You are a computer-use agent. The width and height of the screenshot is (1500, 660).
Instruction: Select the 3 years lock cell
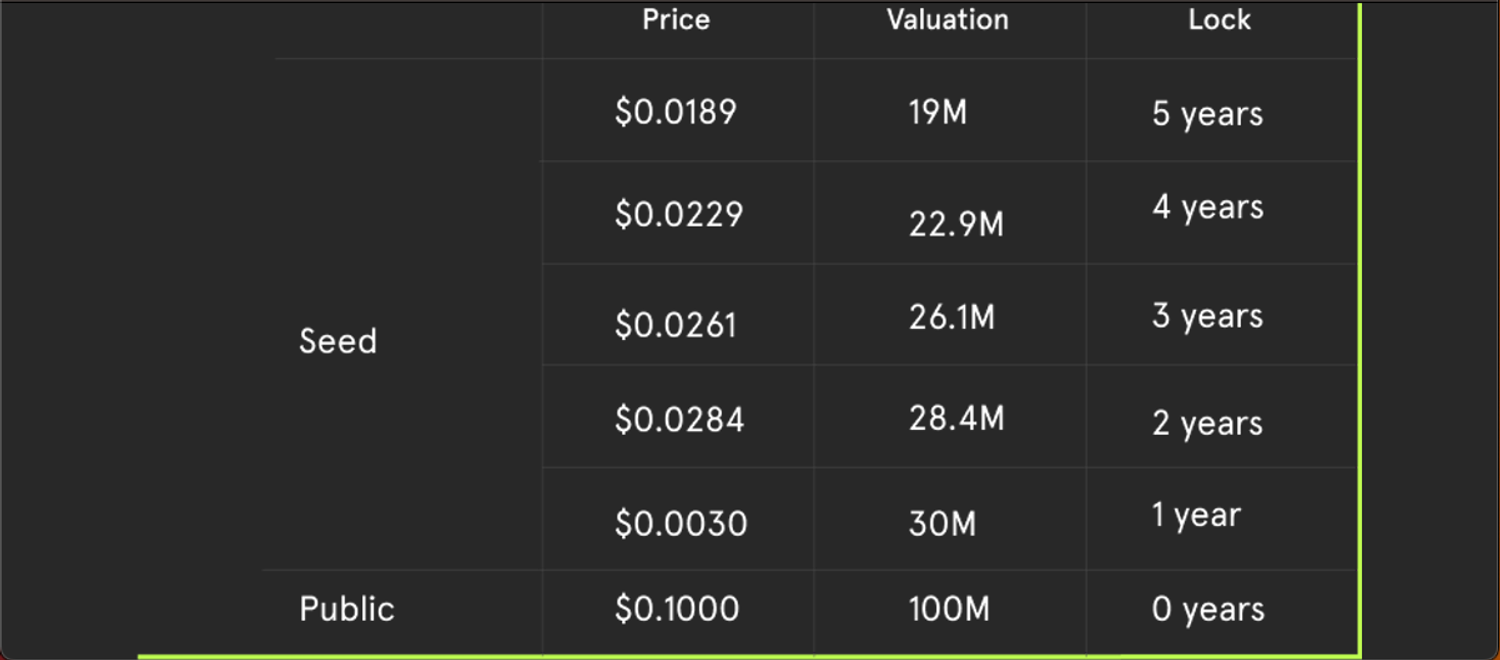pos(1207,316)
